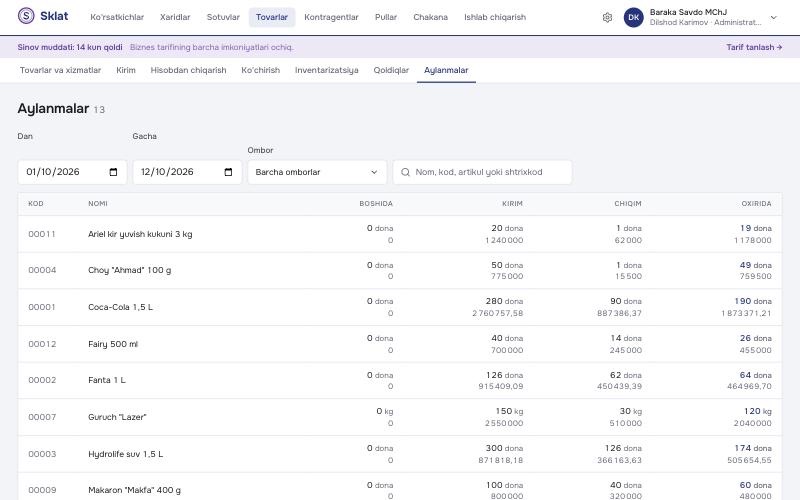The image size is (800, 500).
Task: Focus the Nom, kod, artikul search field
Action: coord(482,172)
